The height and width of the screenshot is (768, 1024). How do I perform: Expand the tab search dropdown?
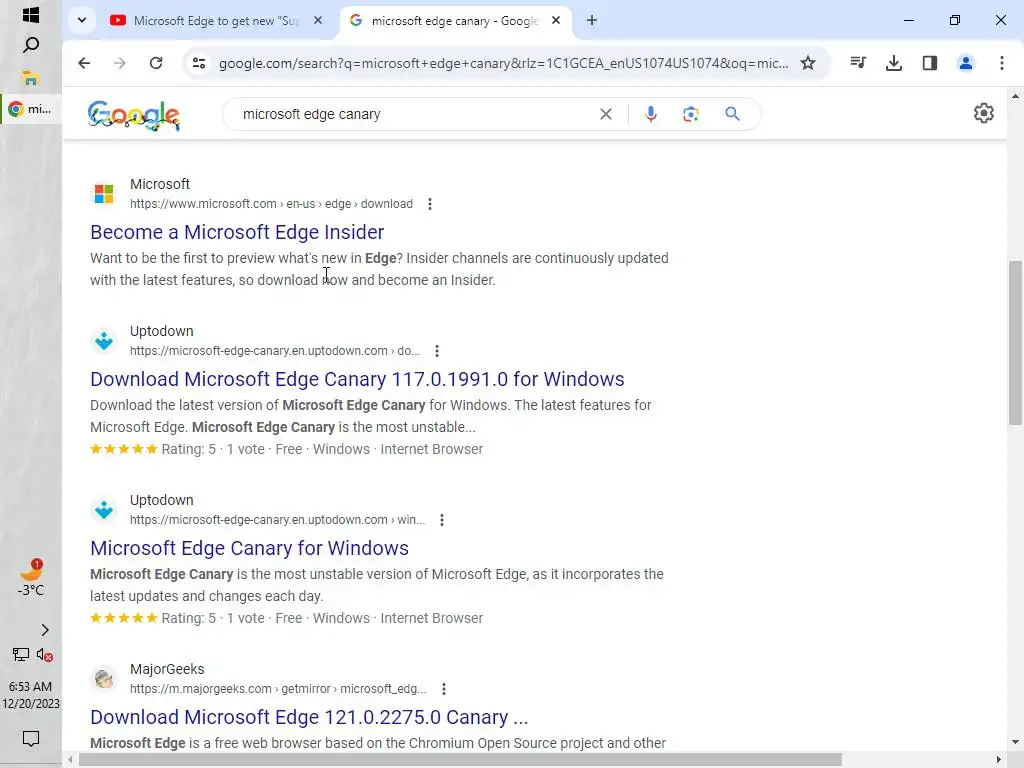(82, 20)
